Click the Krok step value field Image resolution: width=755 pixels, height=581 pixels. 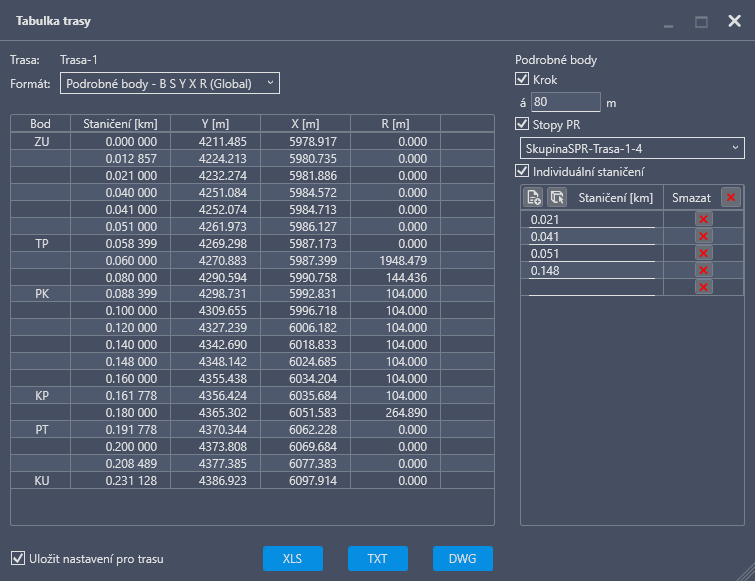(x=565, y=102)
